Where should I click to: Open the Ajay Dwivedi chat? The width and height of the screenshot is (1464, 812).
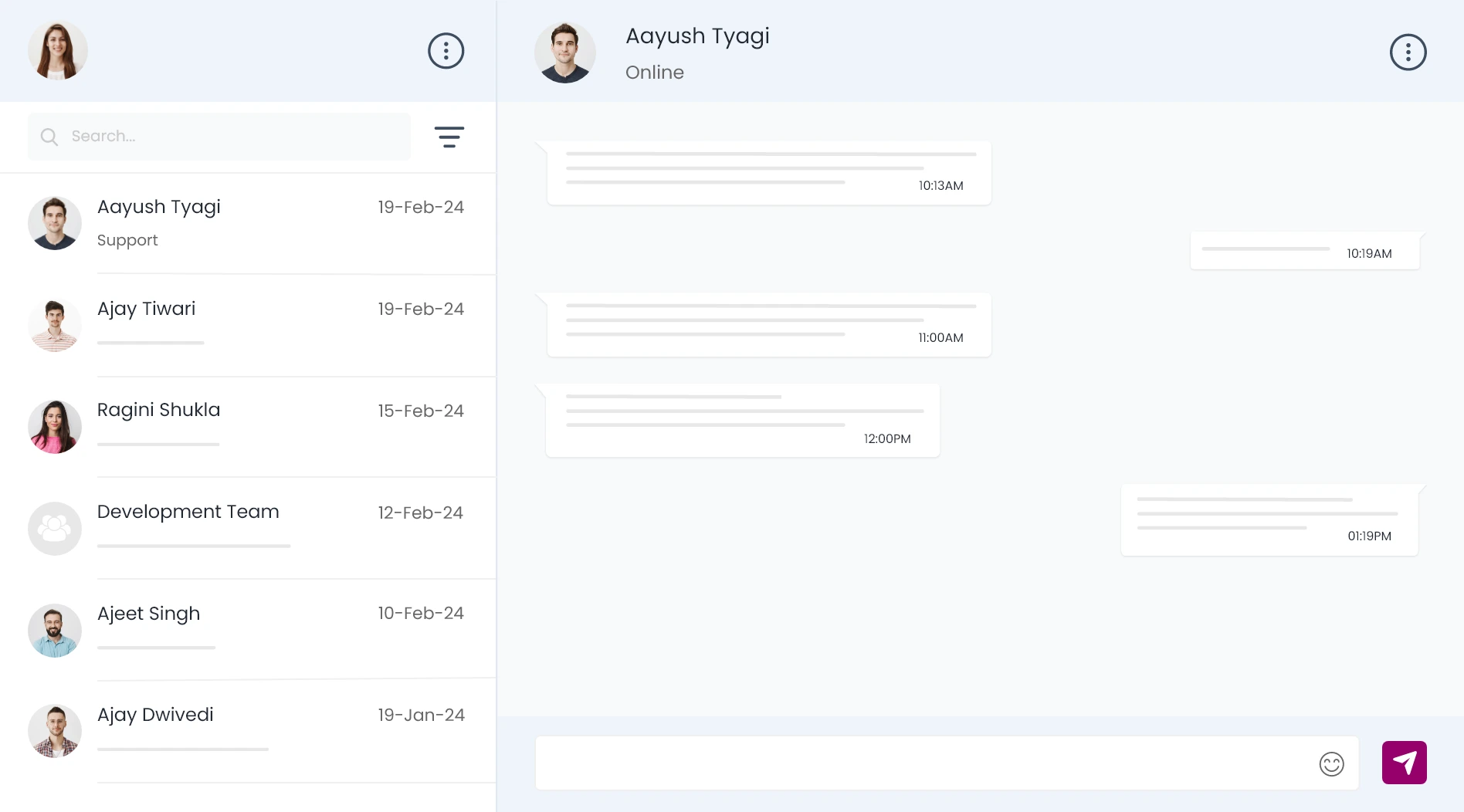247,731
